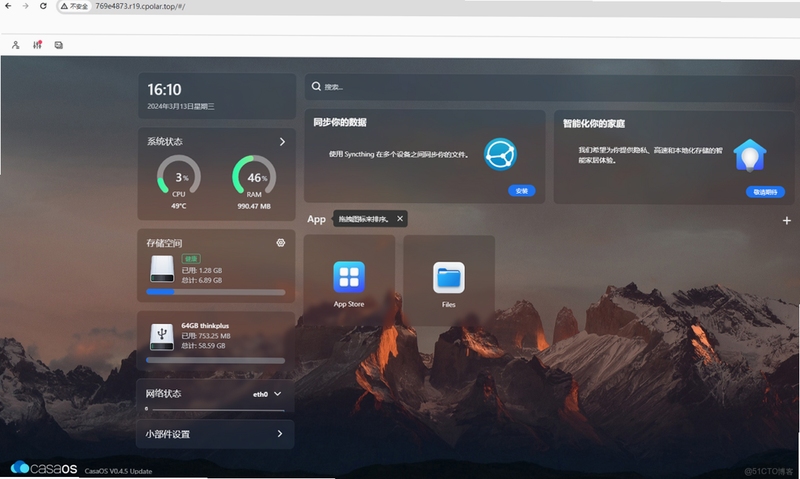Click the smart home lightbulb icon
Viewport: 800px width, 479px height.
[749, 155]
